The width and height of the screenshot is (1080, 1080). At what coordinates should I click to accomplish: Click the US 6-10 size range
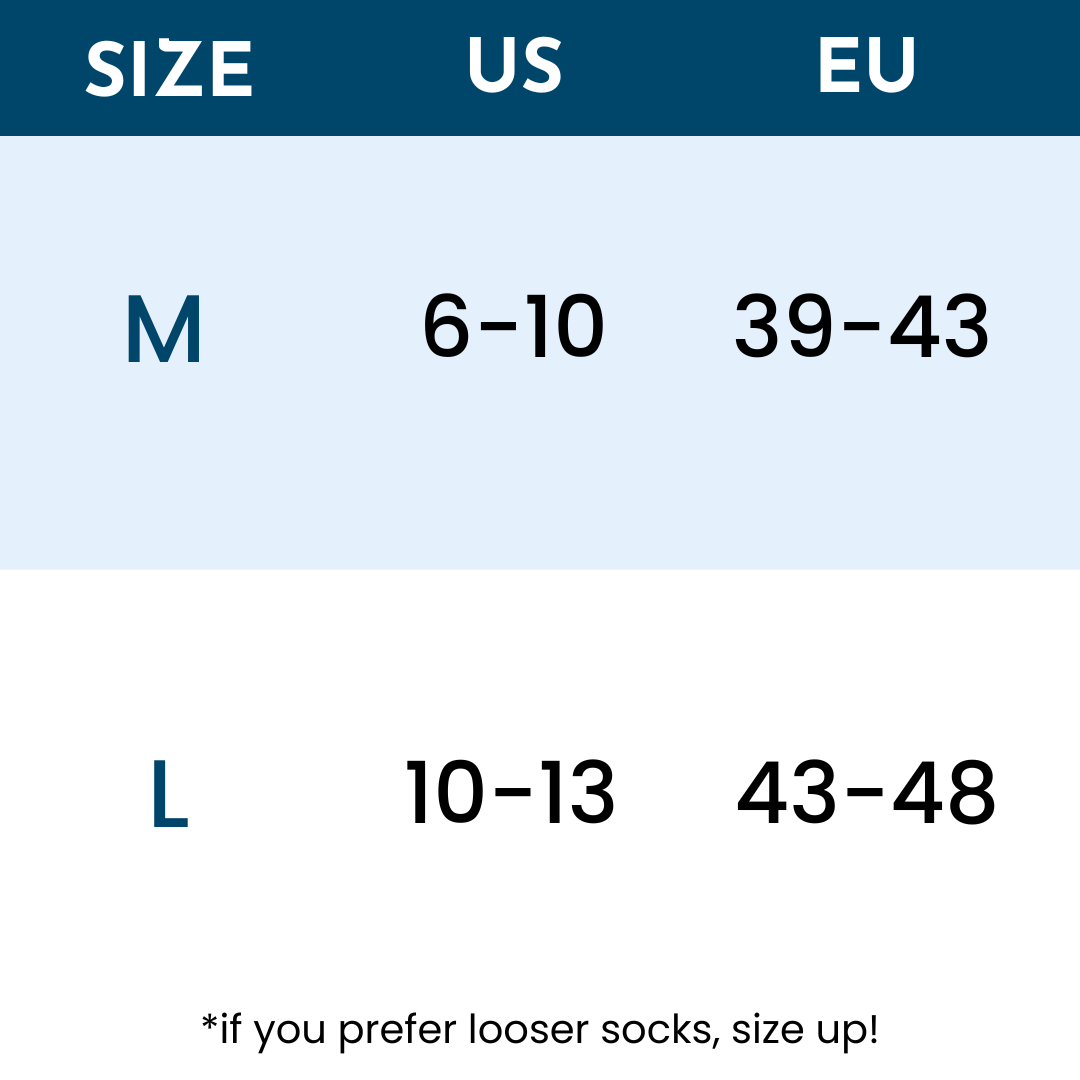(513, 328)
